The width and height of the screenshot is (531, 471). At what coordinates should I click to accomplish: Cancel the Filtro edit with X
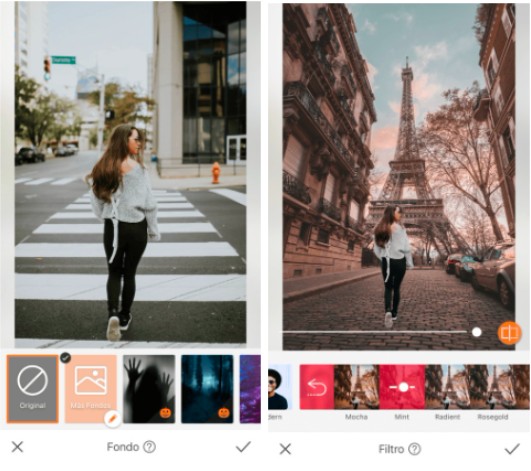point(285,449)
